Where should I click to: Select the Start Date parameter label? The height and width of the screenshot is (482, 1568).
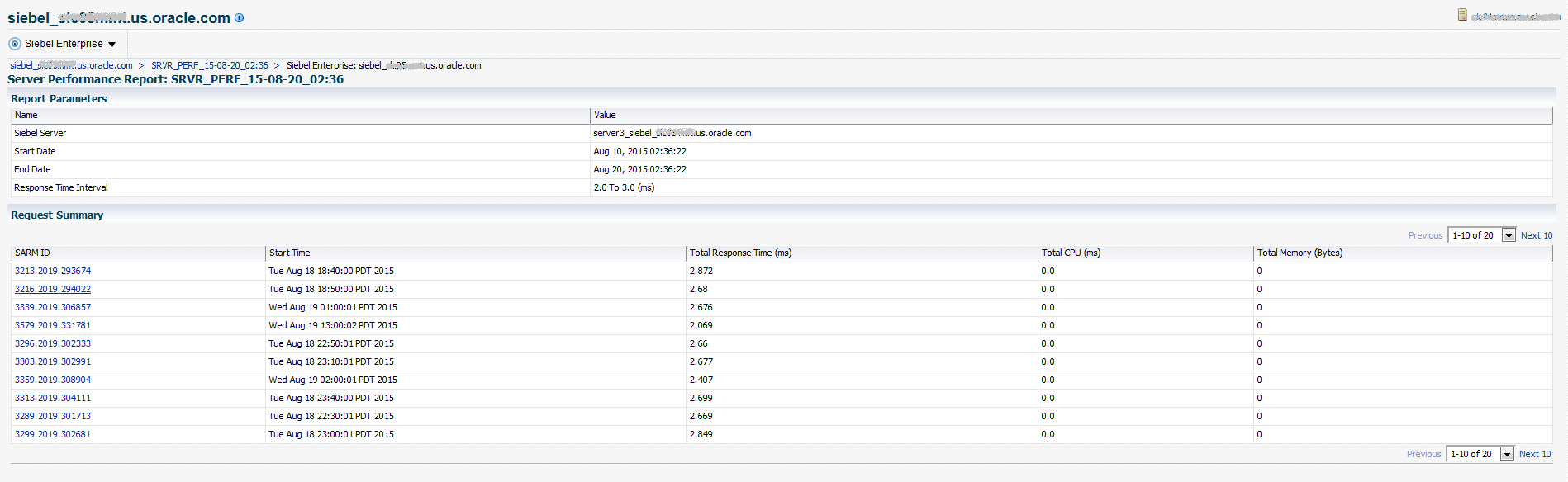35,151
